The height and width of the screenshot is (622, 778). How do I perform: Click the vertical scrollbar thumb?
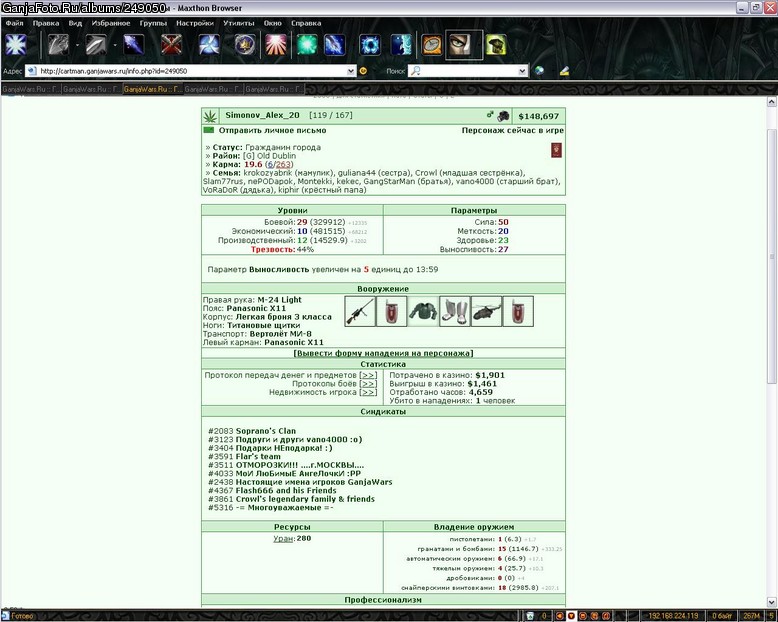tap(772, 256)
